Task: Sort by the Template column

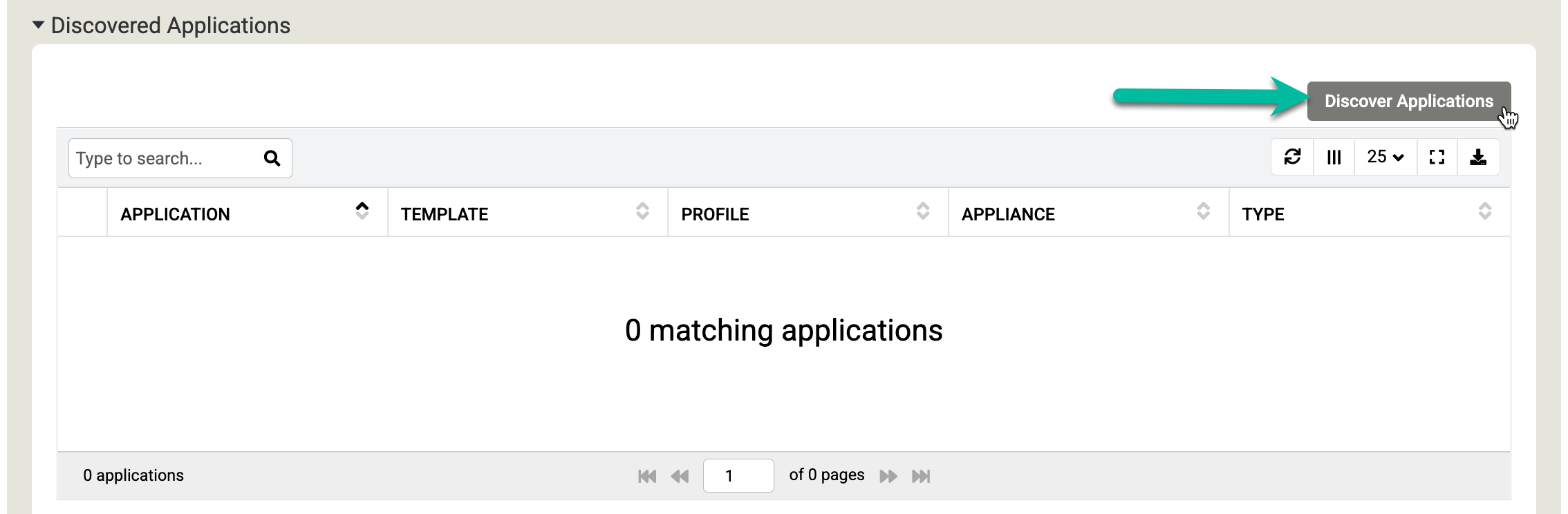Action: (x=445, y=214)
